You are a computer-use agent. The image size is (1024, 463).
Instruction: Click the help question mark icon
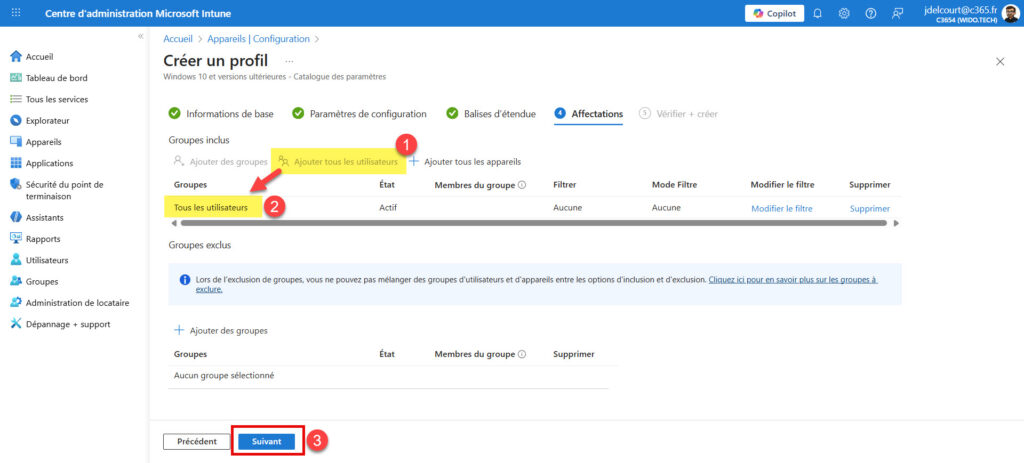point(870,13)
